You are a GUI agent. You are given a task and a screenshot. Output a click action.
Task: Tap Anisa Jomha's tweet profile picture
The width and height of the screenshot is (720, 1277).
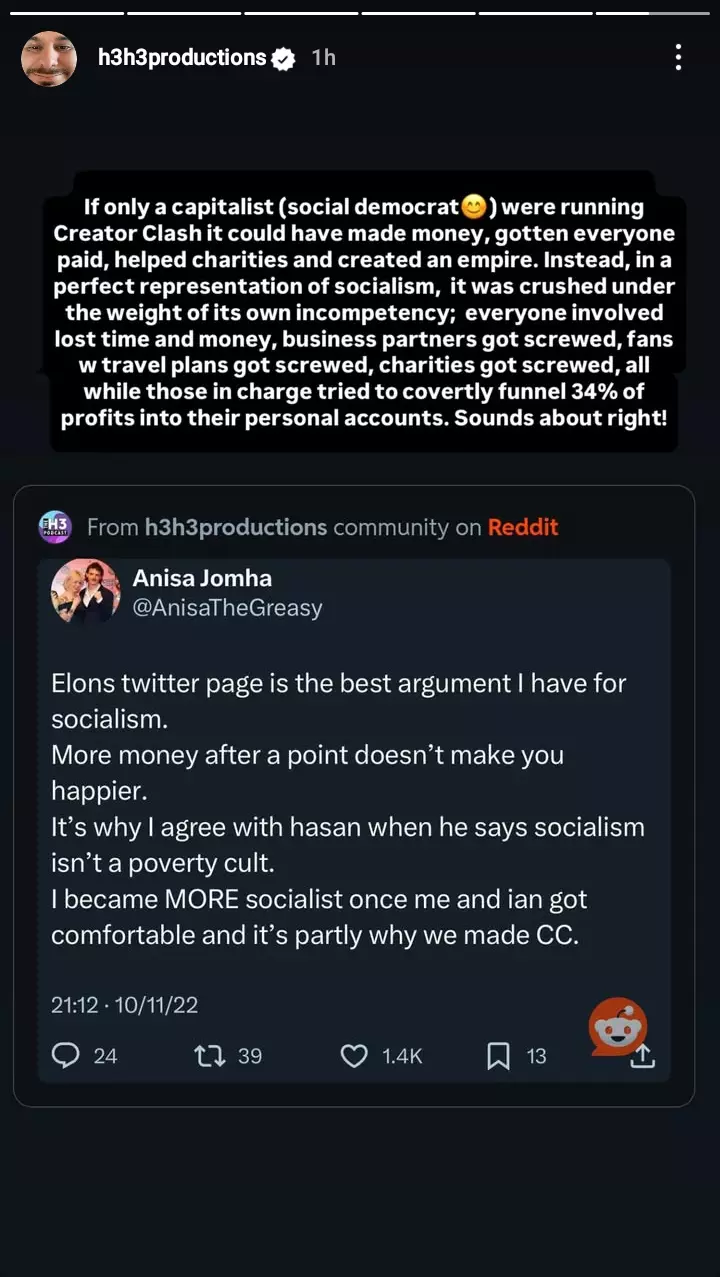(x=84, y=592)
